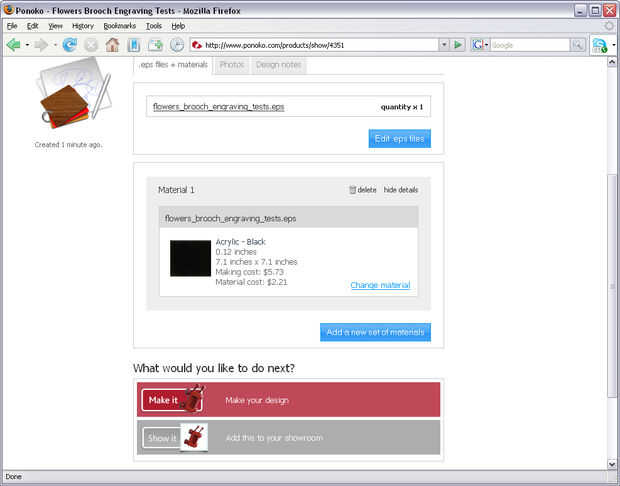Click the Making cost: $5.73 text
This screenshot has width=620, height=486.
pyautogui.click(x=250, y=272)
